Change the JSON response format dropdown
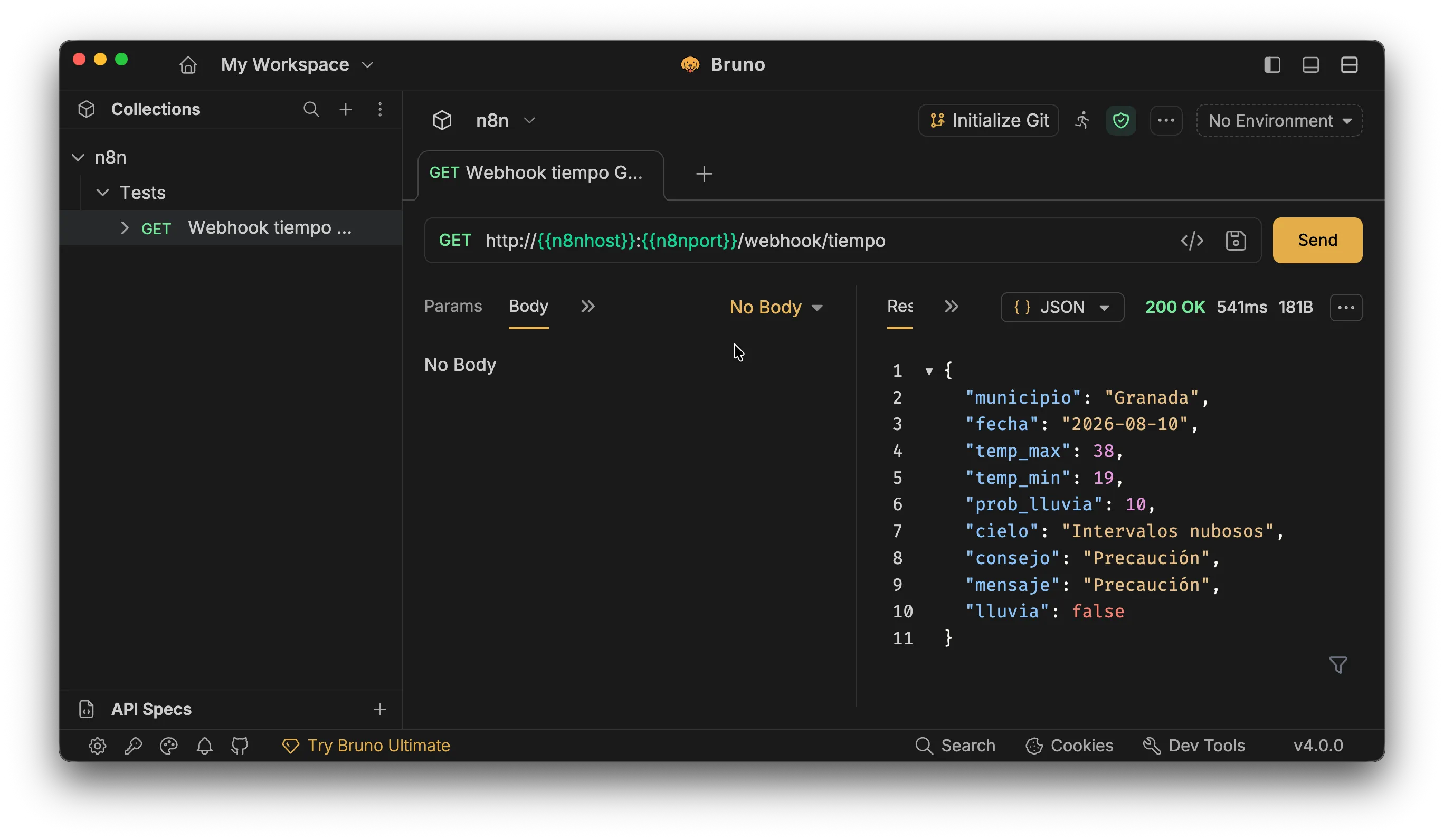This screenshot has height=840, width=1444. (x=1062, y=308)
